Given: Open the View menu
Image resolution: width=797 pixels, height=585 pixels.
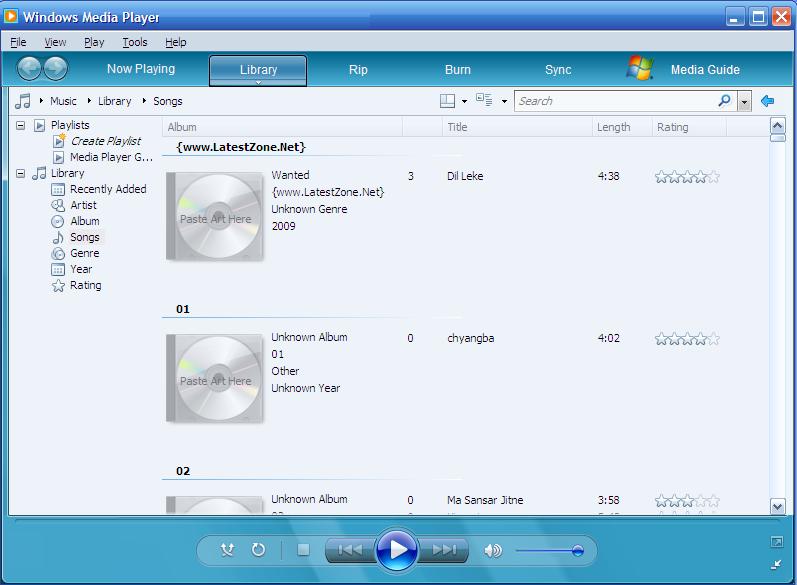Looking at the screenshot, I should point(55,42).
